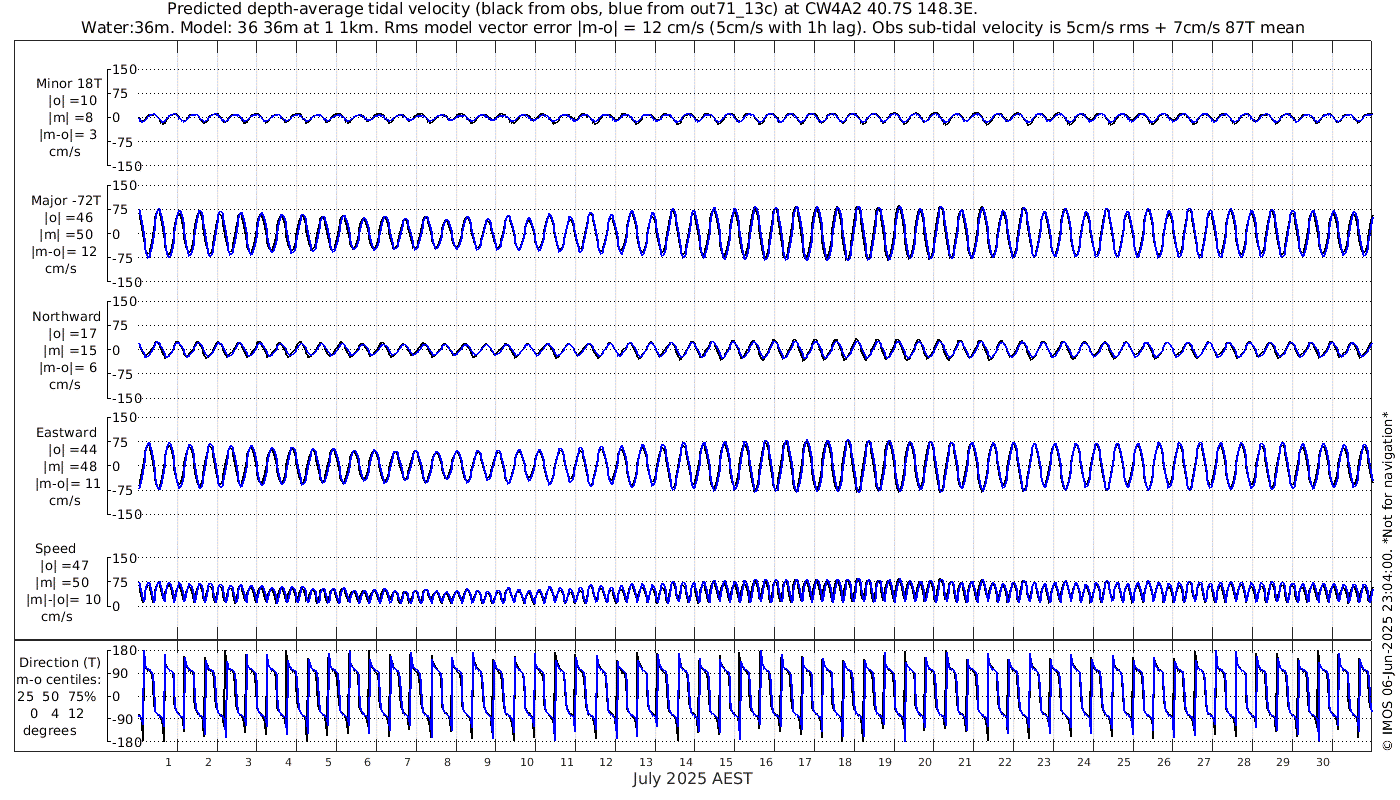
Task: Click the chart title starting "Predicted depth-average tidal velocity"
Action: [573, 9]
